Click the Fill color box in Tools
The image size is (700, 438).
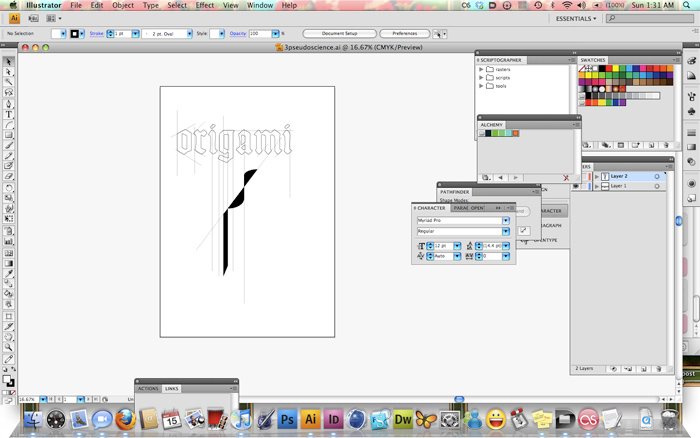6,380
